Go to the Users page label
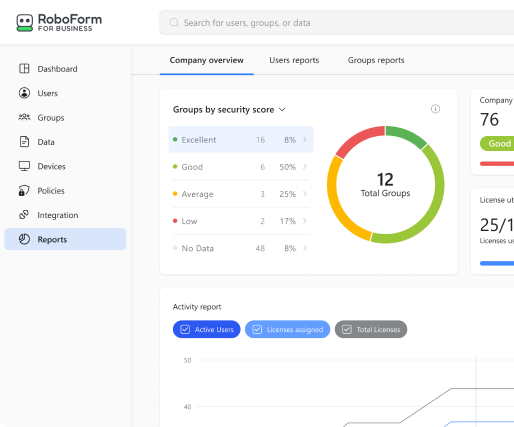514x427 pixels. pyautogui.click(x=47, y=93)
